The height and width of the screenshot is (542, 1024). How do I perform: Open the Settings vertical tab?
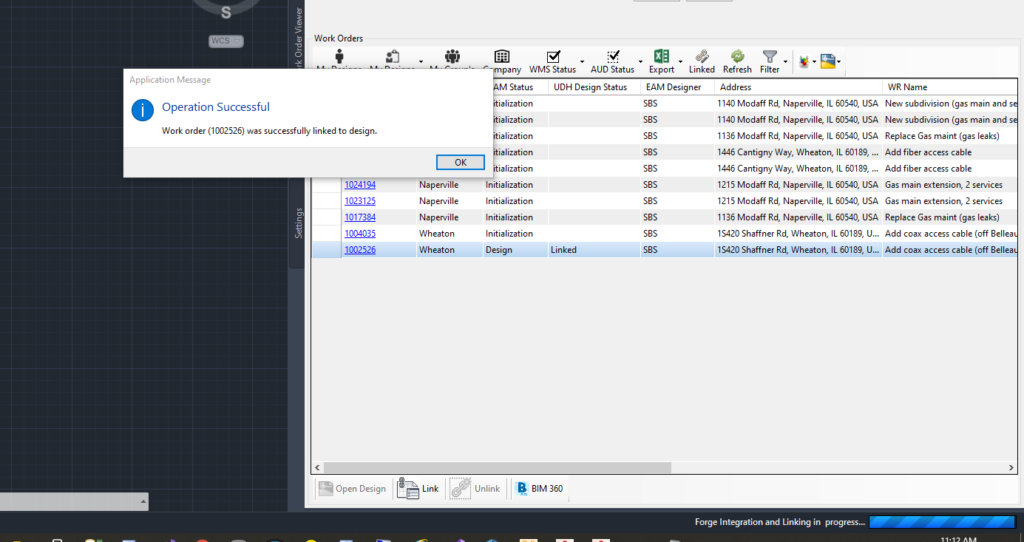point(298,223)
